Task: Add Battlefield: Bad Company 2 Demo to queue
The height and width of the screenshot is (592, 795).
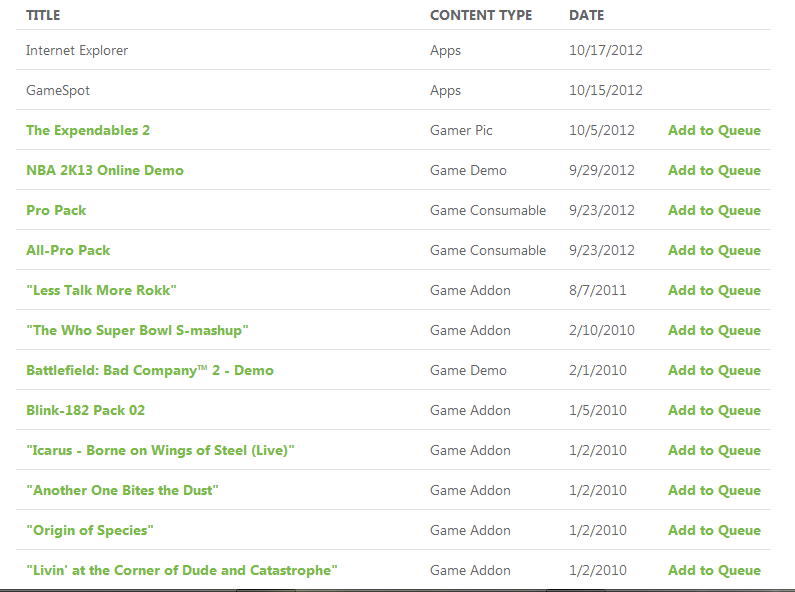Action: coord(714,371)
